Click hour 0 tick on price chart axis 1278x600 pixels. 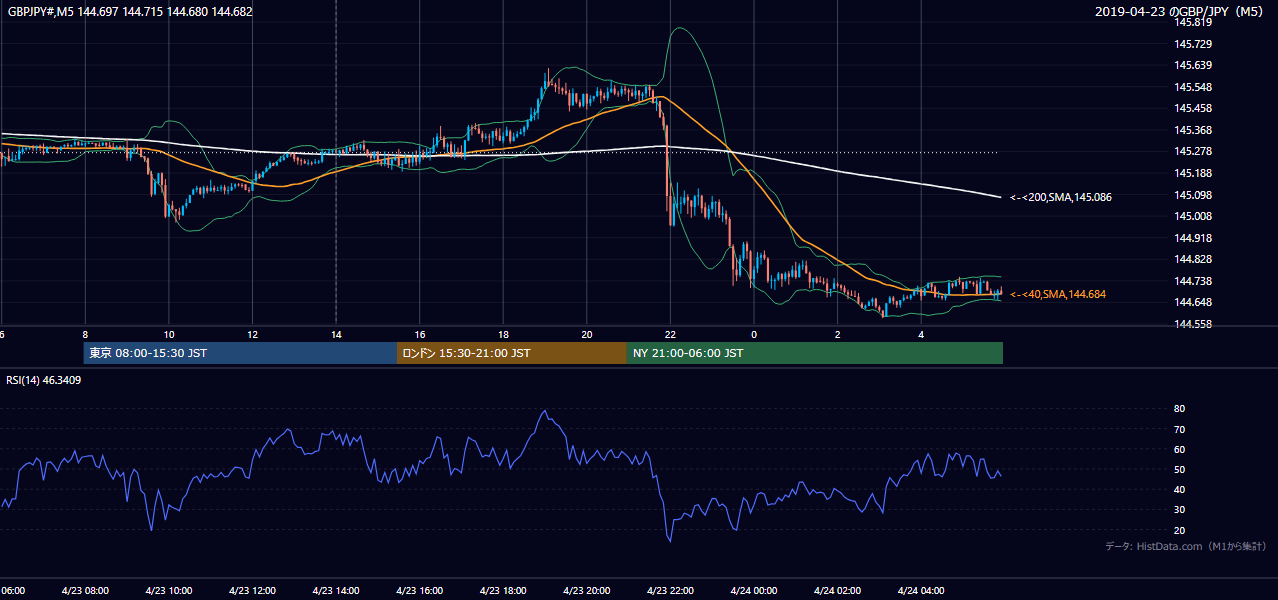(754, 335)
